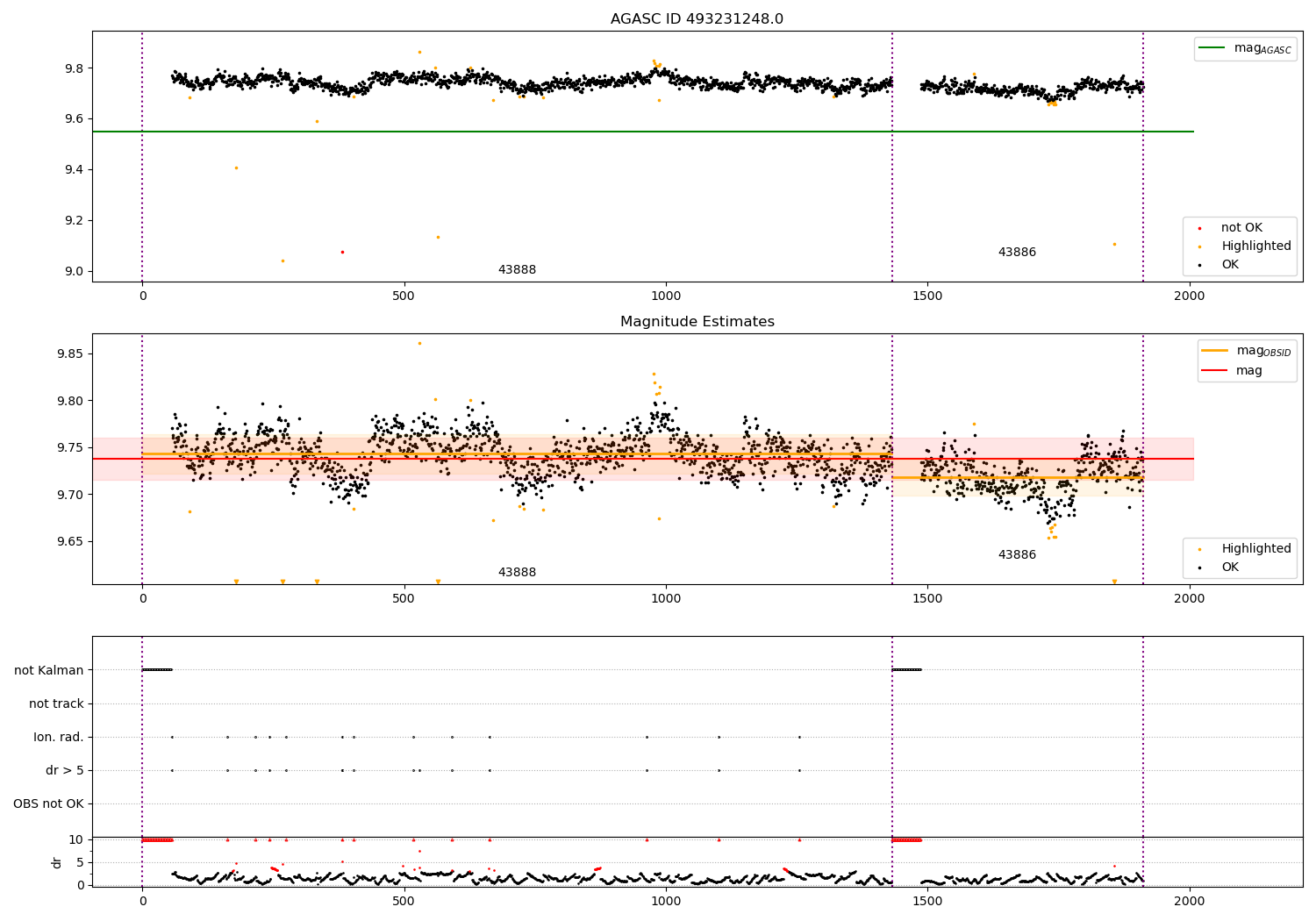Click the 43886 label in the top panel

1017,253
